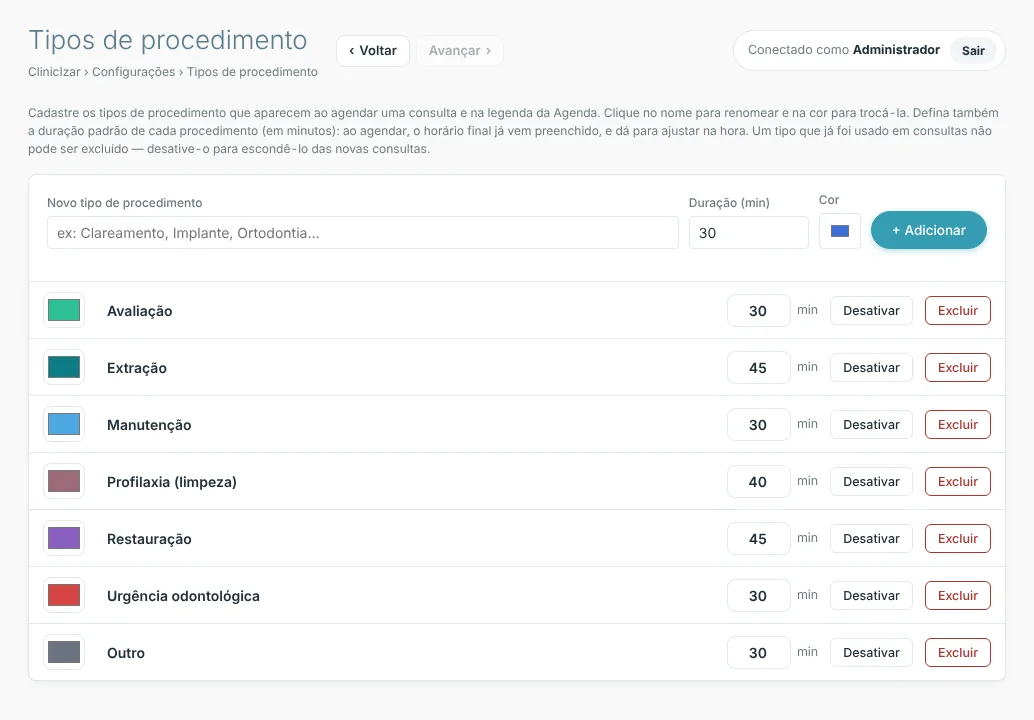Edit the Avaliação duration field

click(758, 311)
